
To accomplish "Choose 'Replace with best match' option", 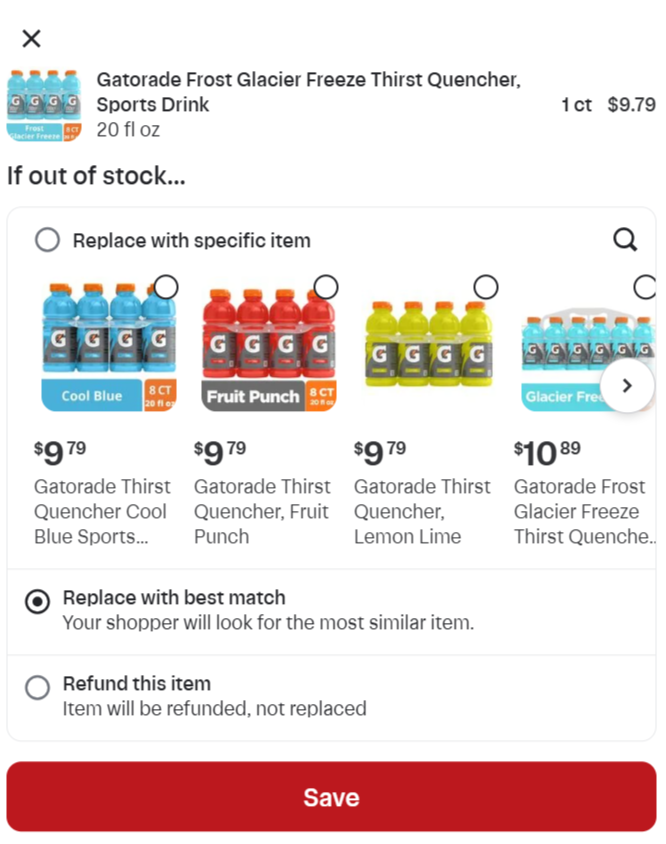I will click(x=37, y=602).
